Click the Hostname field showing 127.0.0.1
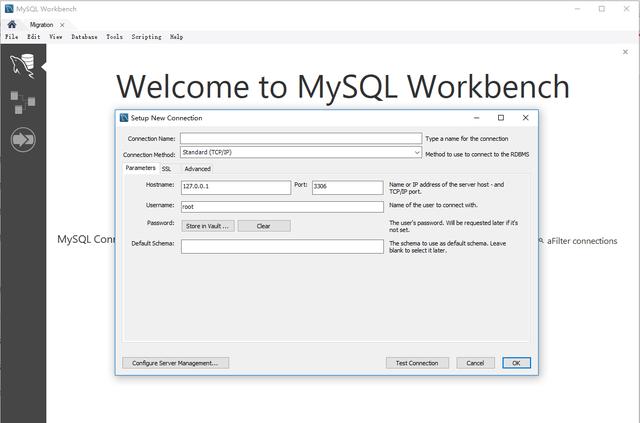This screenshot has height=423, width=640. click(x=236, y=187)
